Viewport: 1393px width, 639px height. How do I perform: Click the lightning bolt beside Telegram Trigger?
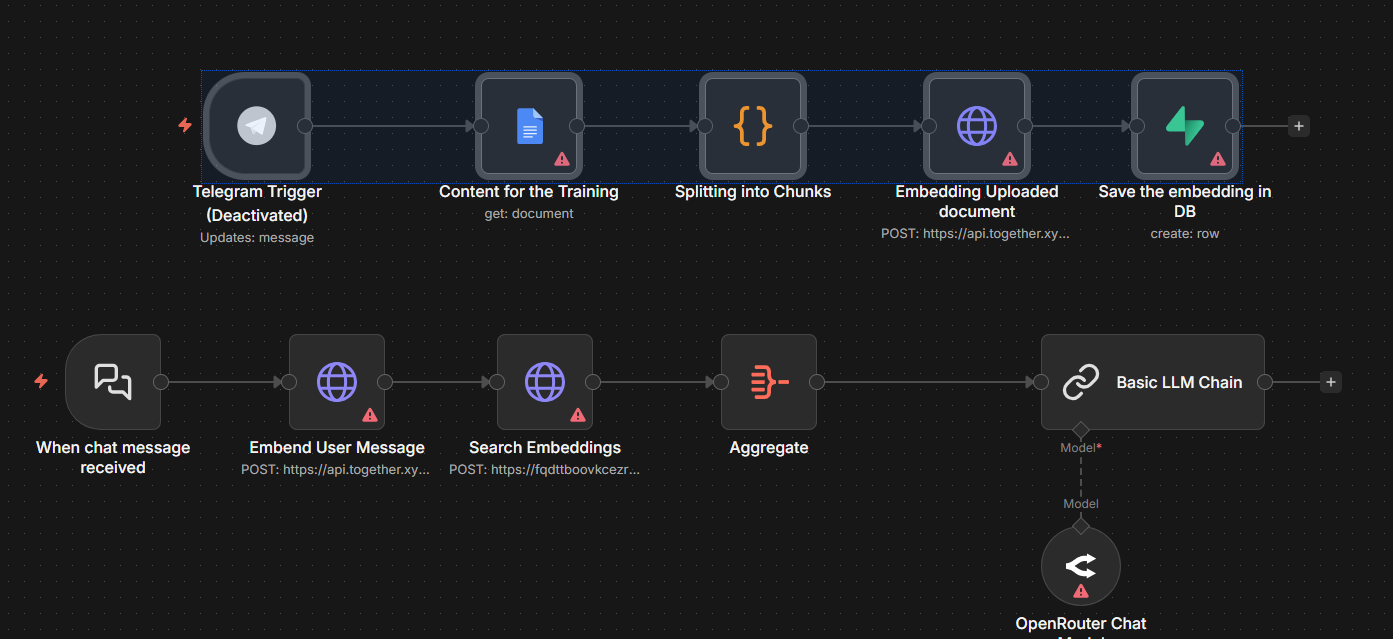pos(185,125)
